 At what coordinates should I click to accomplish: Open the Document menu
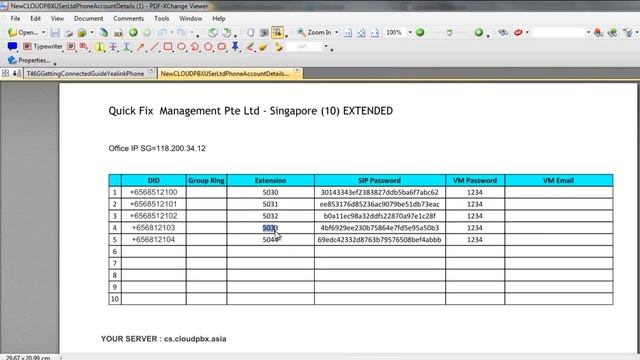89,18
